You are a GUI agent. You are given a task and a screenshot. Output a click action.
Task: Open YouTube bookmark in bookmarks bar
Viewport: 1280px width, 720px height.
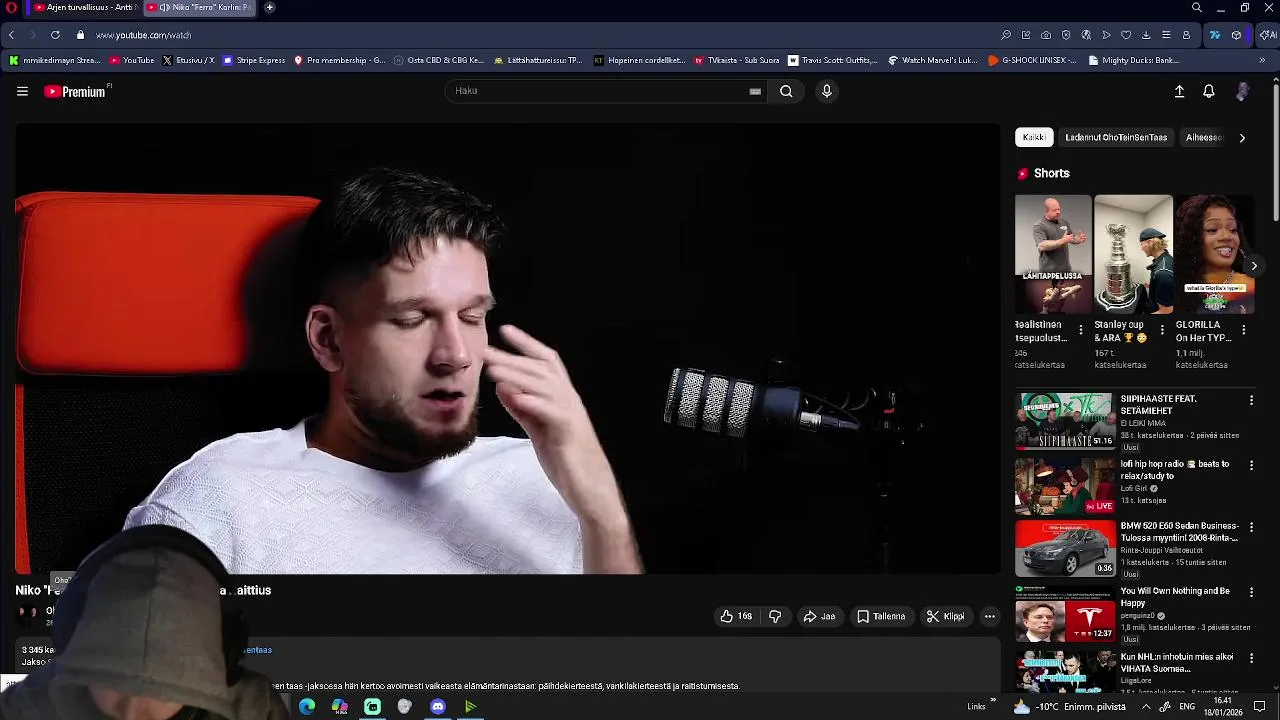click(132, 60)
